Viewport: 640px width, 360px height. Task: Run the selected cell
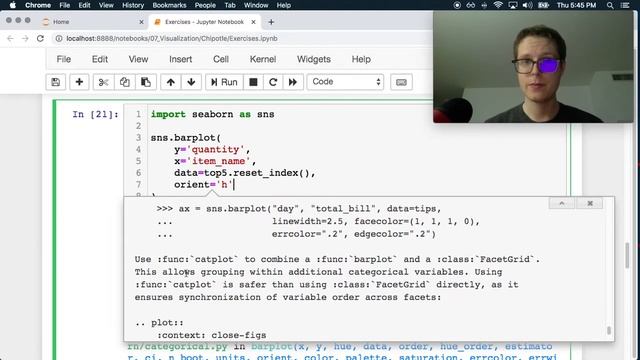(x=224, y=82)
